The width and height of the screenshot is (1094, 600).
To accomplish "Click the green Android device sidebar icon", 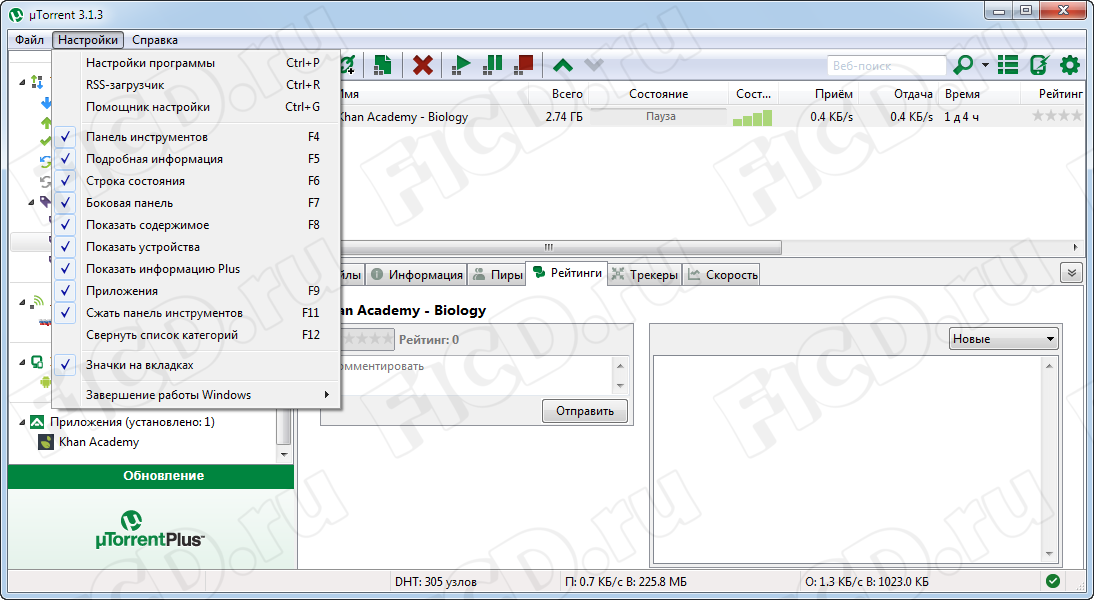I will pos(46,382).
